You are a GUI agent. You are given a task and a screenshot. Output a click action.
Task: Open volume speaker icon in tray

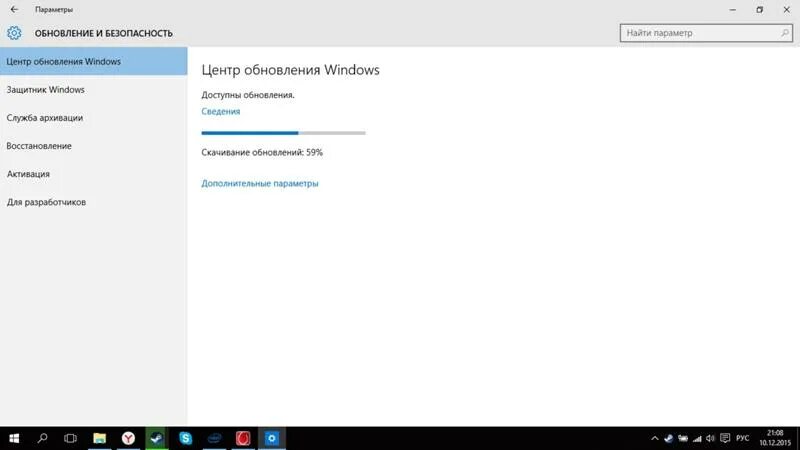click(710, 438)
